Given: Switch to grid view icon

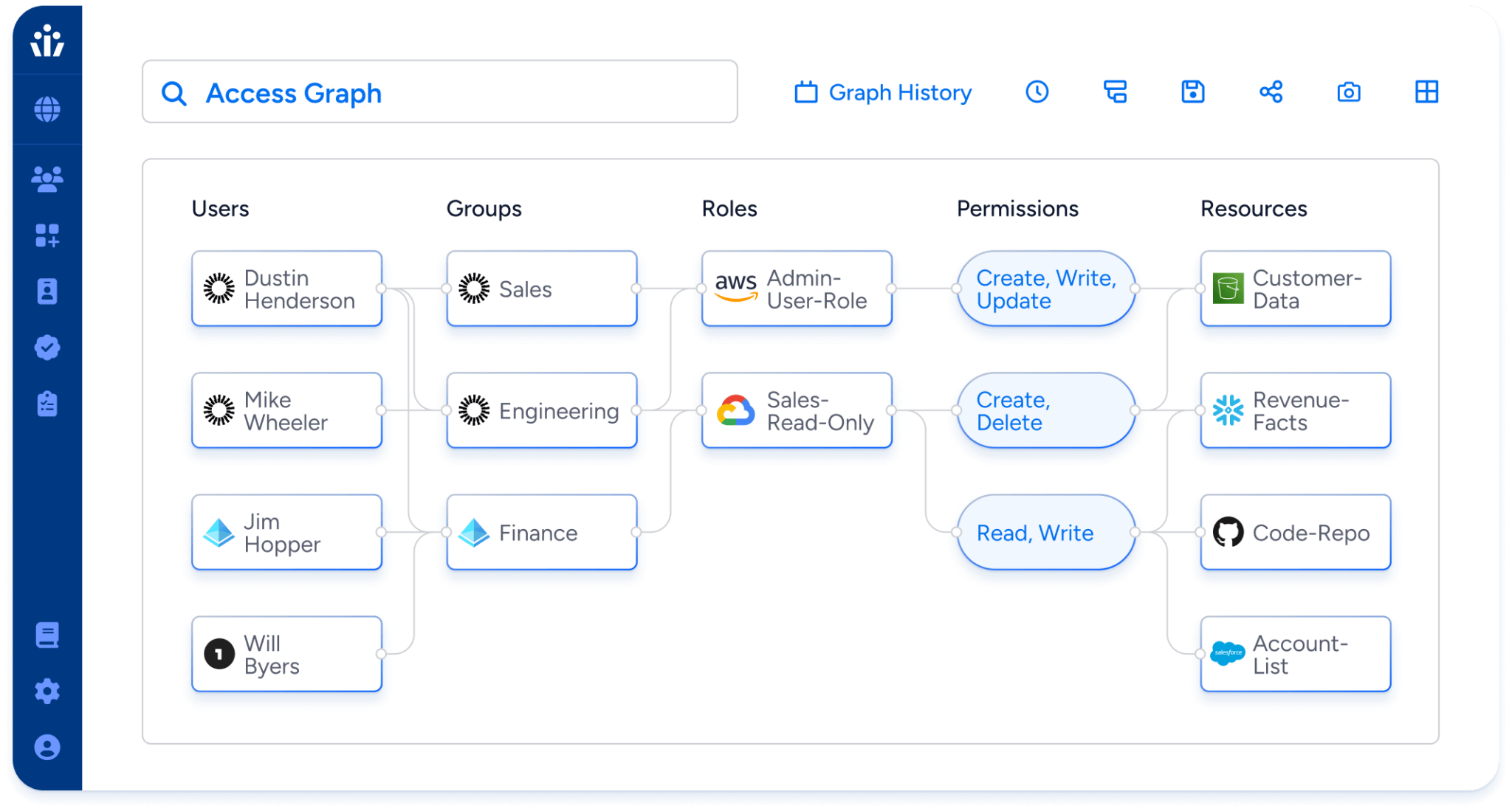Looking at the screenshot, I should pyautogui.click(x=1426, y=92).
